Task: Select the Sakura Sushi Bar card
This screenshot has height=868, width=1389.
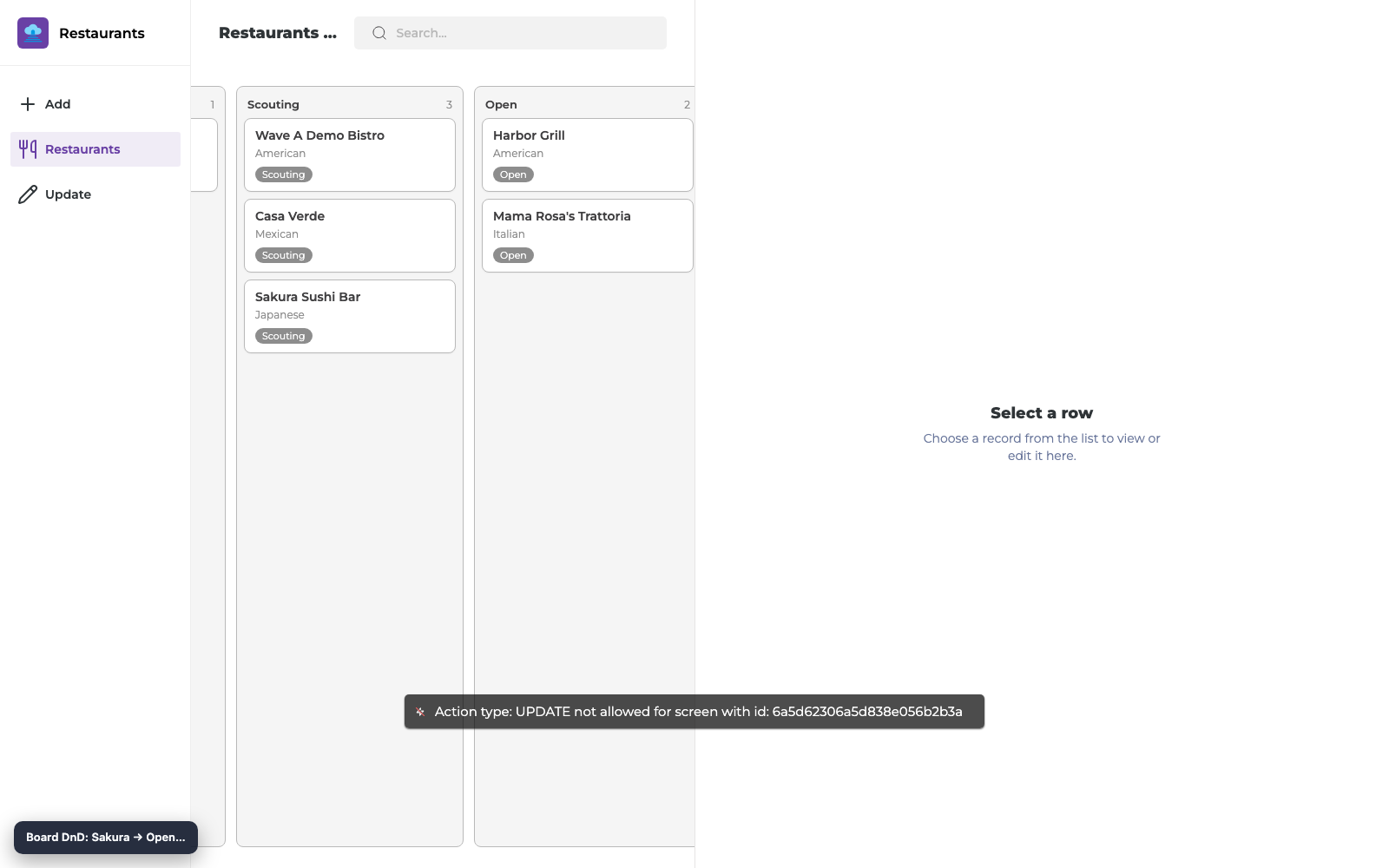Action: point(350,316)
